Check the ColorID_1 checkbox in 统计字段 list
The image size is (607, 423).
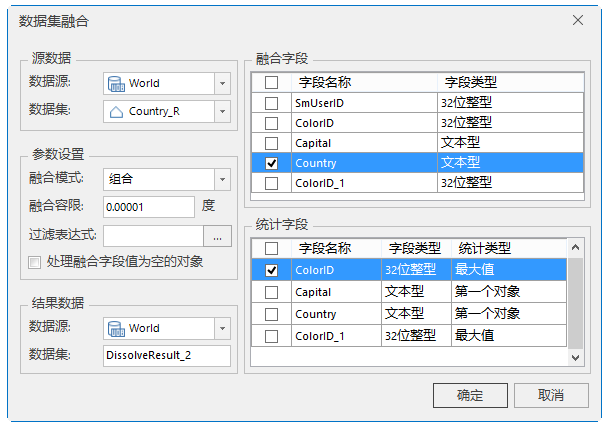(271, 336)
